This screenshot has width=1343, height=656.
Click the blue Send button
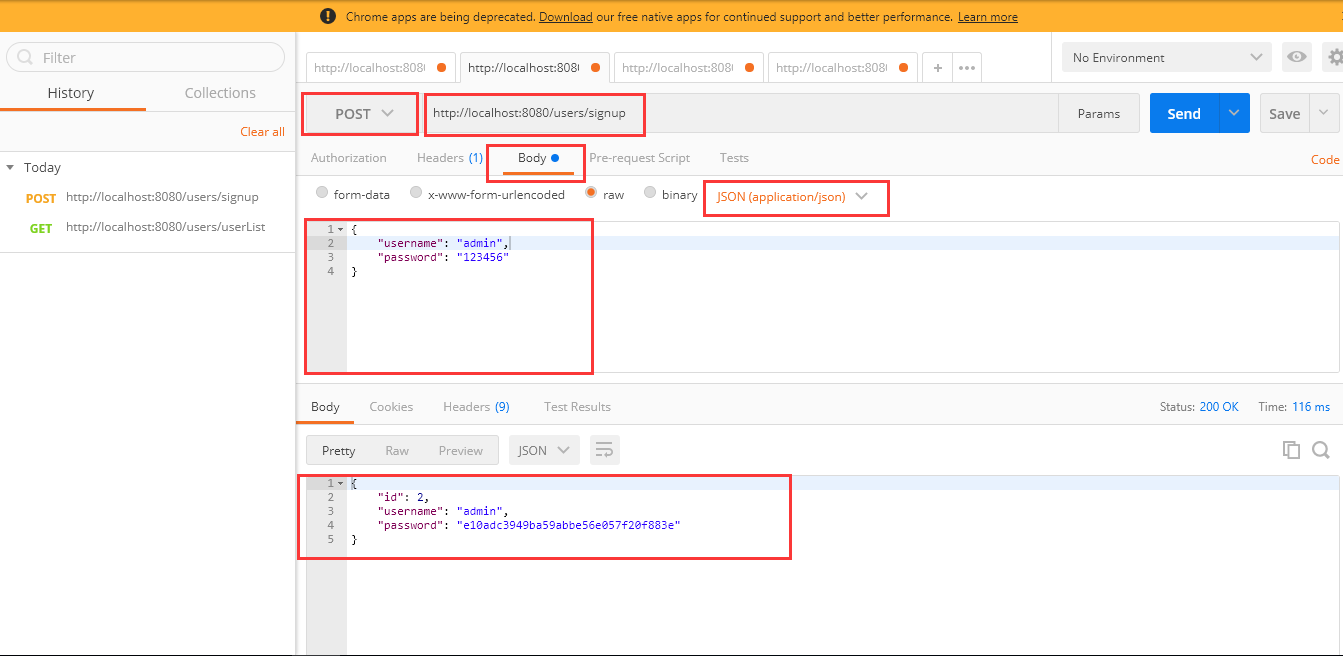pos(1184,114)
